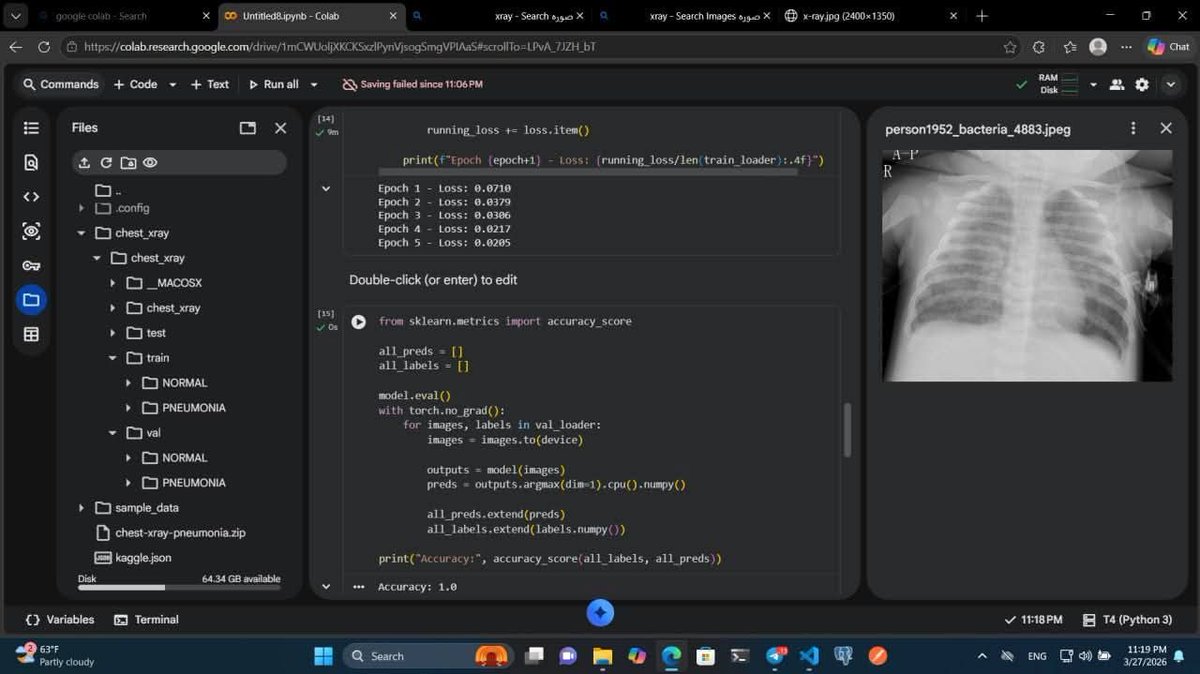The image size is (1200, 674).
Task: Open the Table of contents sidebar
Action: [x=30, y=128]
